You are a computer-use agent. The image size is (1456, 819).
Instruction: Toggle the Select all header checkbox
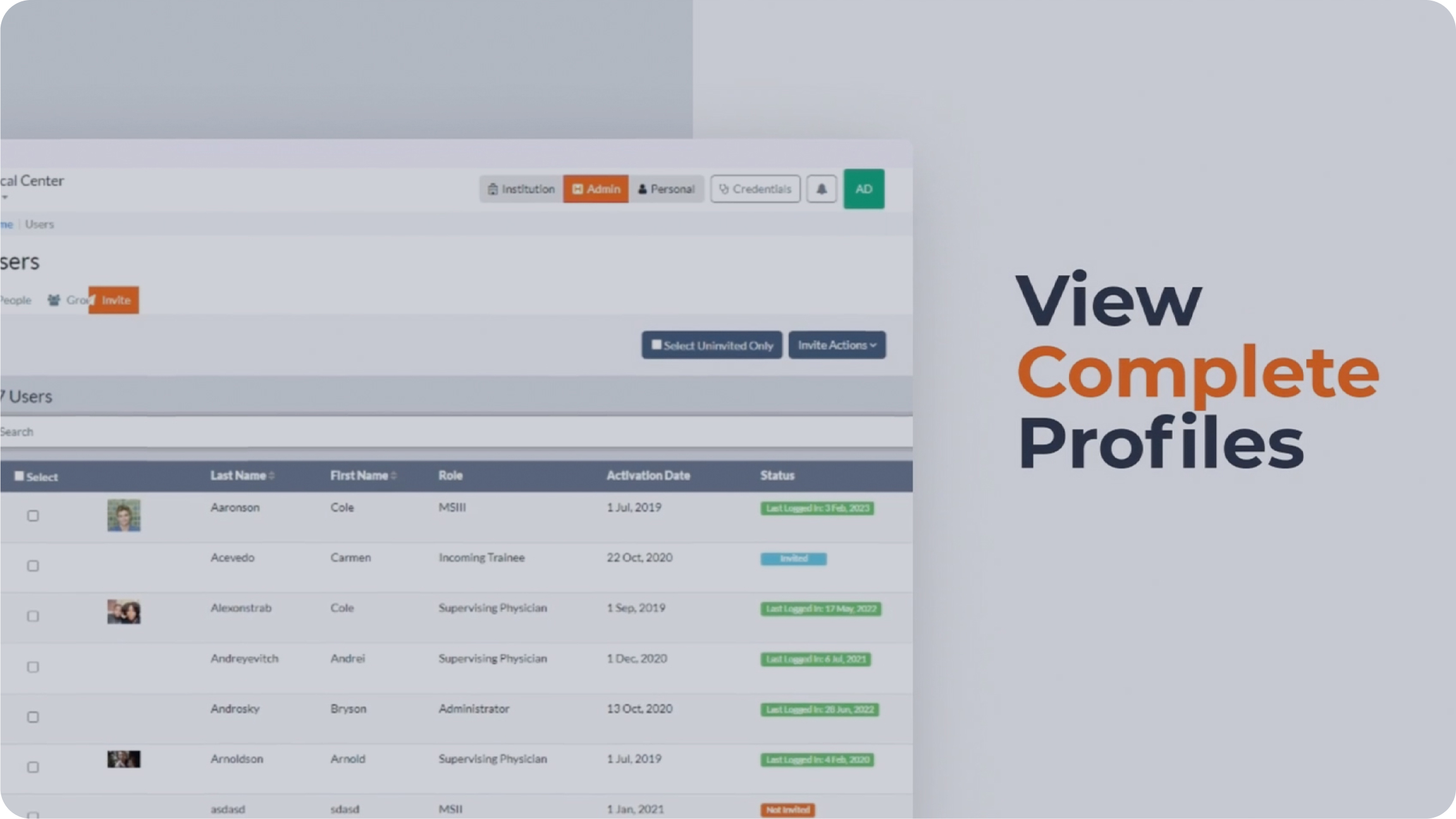20,476
